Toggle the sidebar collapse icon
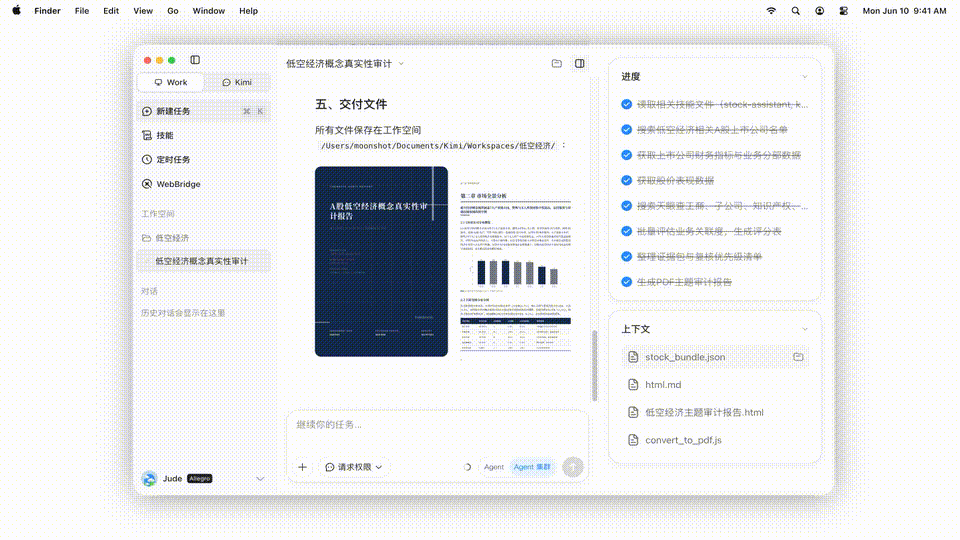This screenshot has height=540, width=960. tap(195, 60)
